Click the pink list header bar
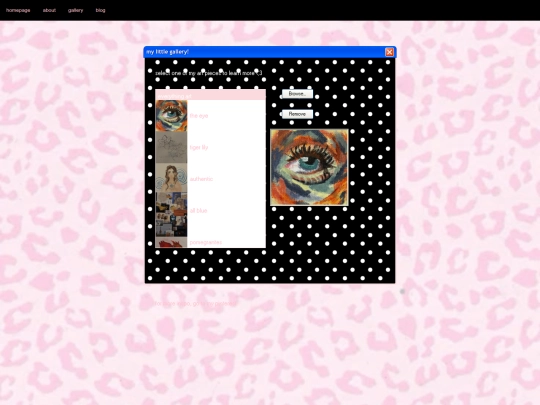 click(x=210, y=95)
